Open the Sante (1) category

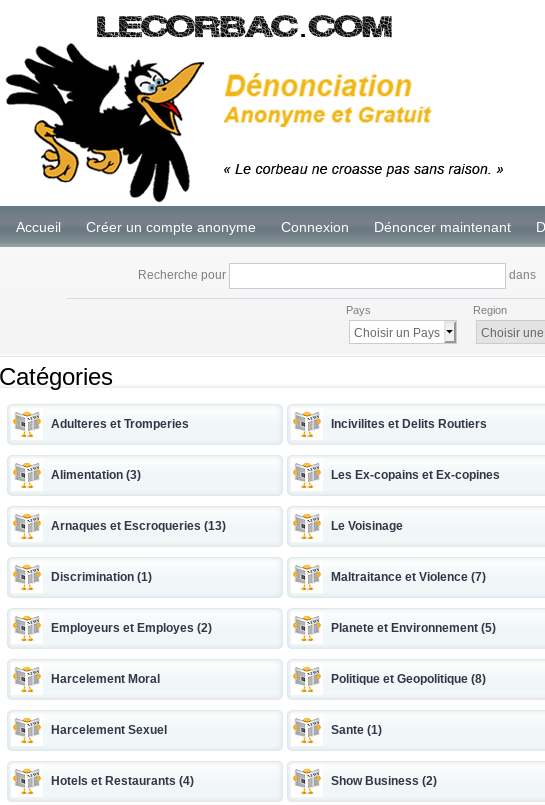tap(356, 730)
